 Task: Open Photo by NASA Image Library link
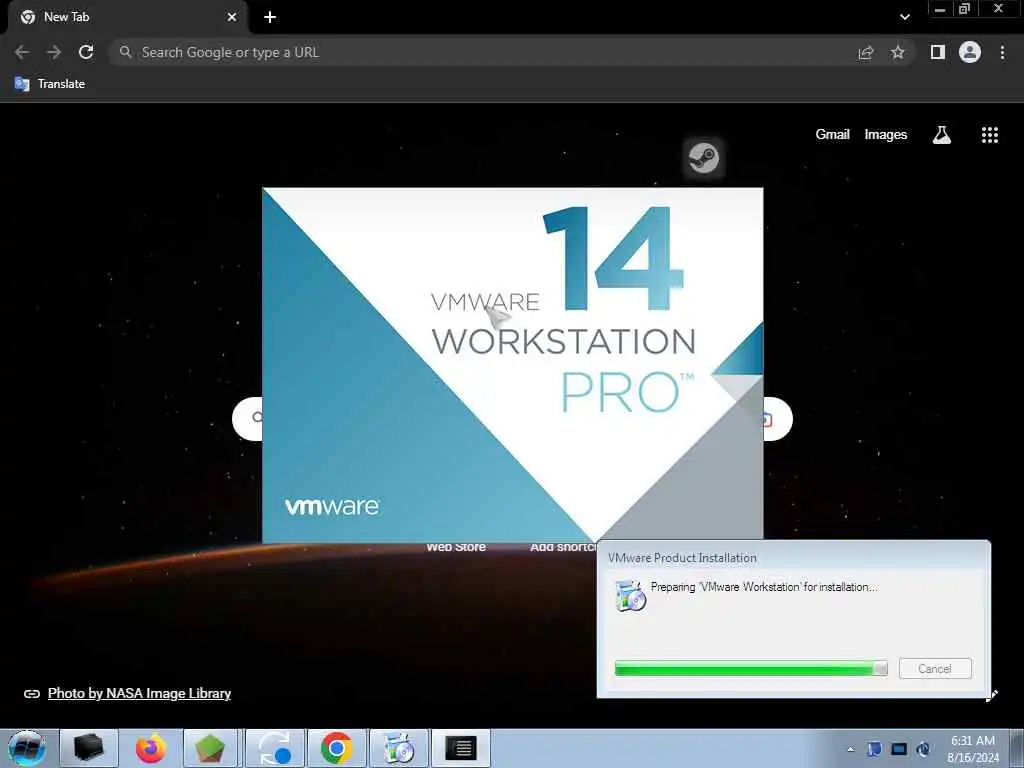139,694
